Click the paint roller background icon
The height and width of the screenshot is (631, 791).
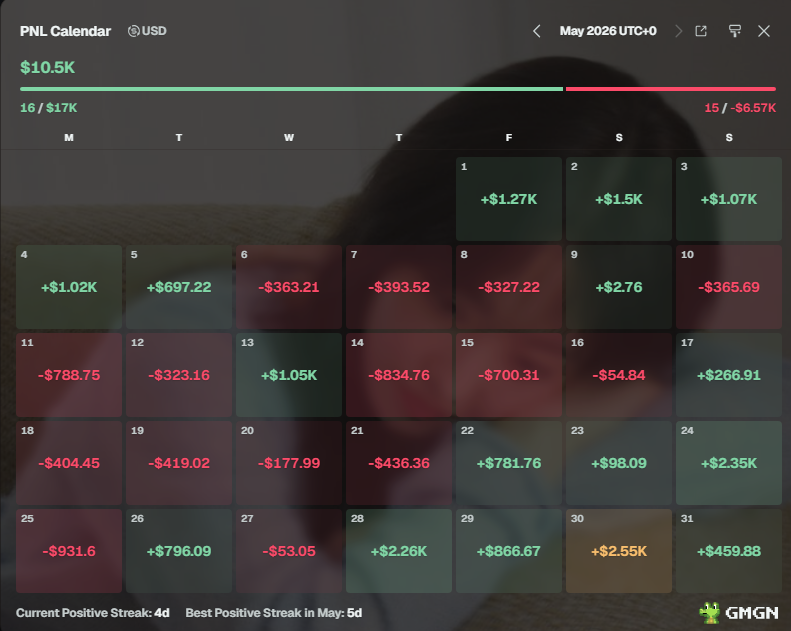click(735, 31)
